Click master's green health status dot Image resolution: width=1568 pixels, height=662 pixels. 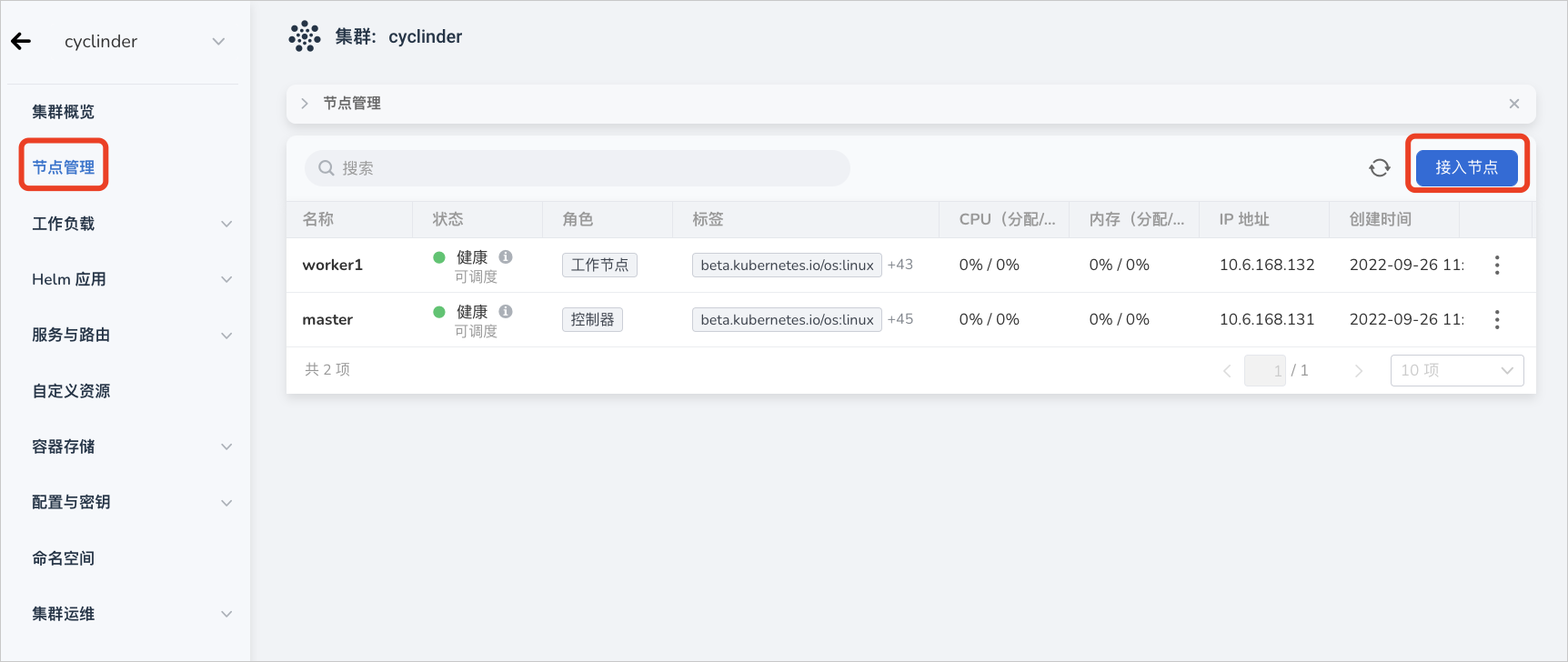439,312
